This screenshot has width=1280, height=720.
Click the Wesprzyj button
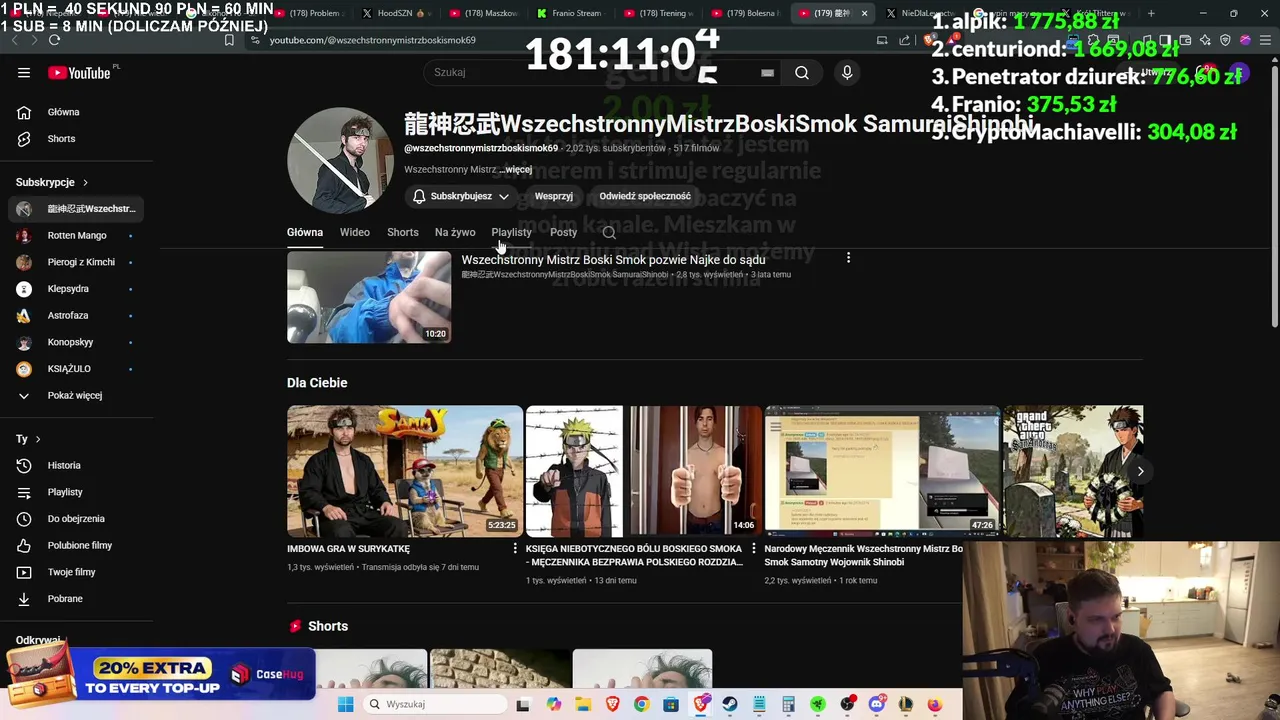[553, 196]
